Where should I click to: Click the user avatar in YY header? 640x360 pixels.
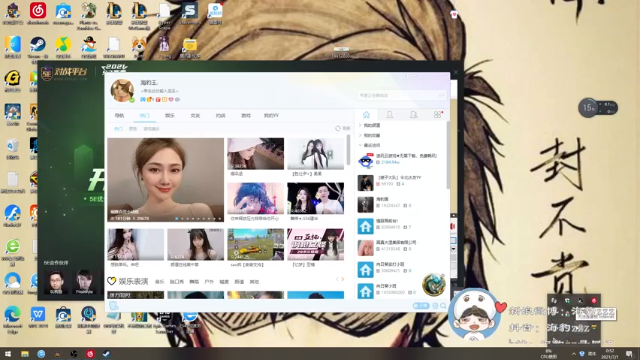(122, 90)
